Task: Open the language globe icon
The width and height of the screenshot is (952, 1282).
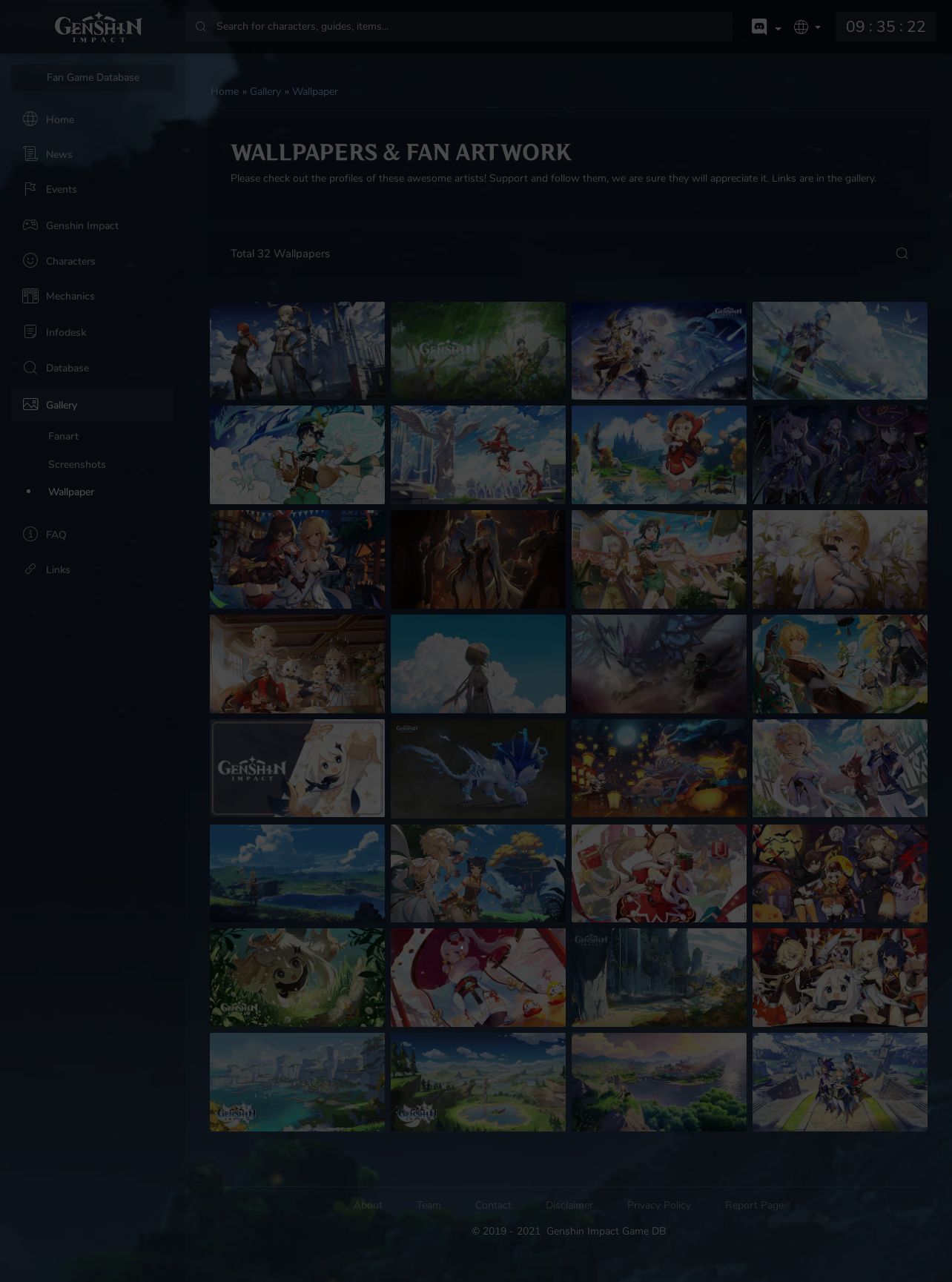Action: tap(801, 27)
